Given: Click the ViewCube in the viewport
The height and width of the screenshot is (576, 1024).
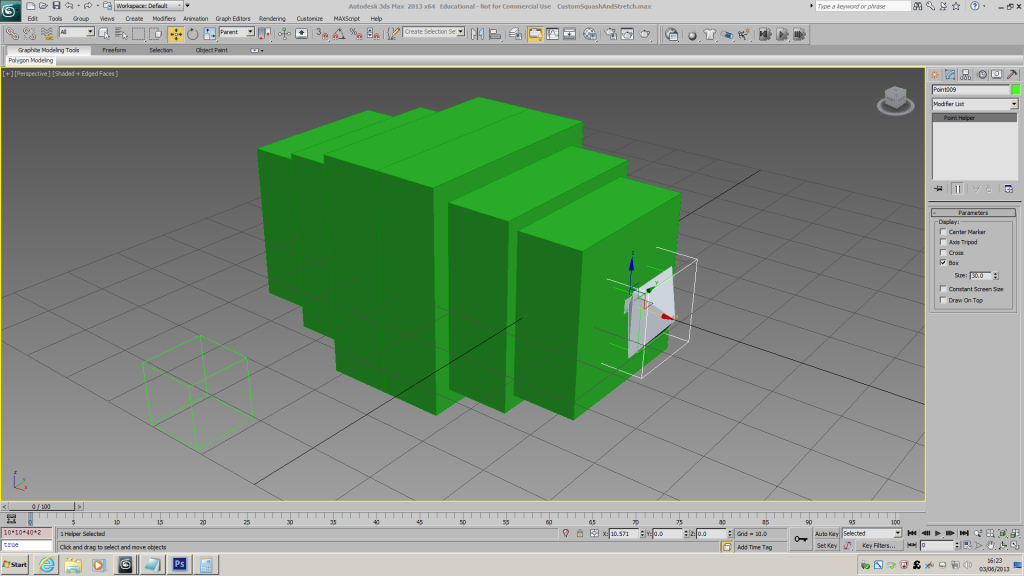Looking at the screenshot, I should tap(893, 99).
